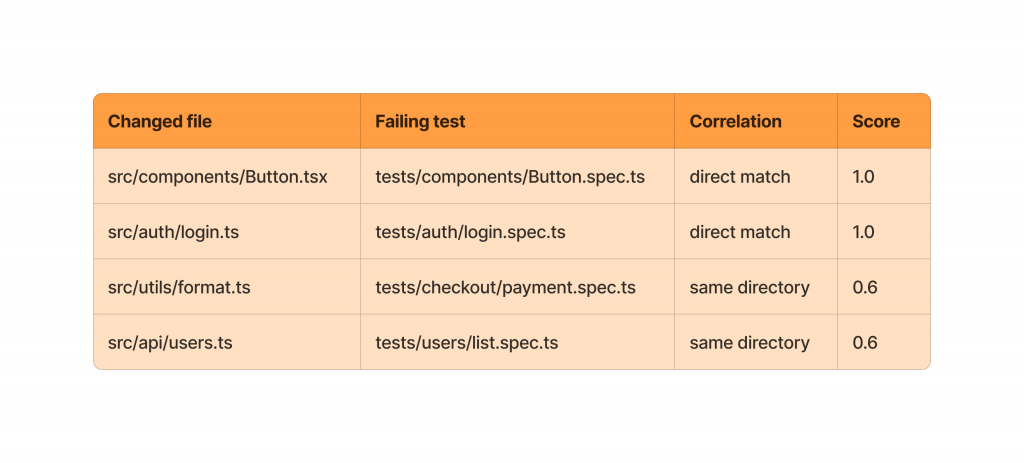Select the src/auth/login.ts cell
Viewport: 1024px width, 463px height.
pos(173,232)
